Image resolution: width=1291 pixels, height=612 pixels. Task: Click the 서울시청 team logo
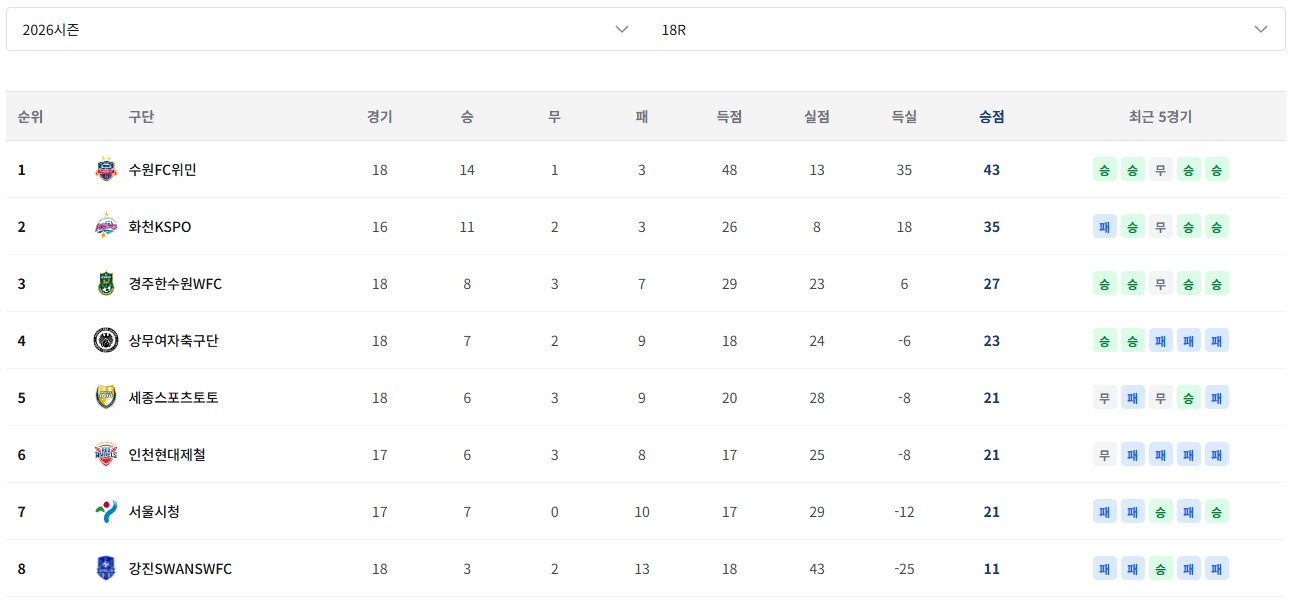pyautogui.click(x=105, y=512)
